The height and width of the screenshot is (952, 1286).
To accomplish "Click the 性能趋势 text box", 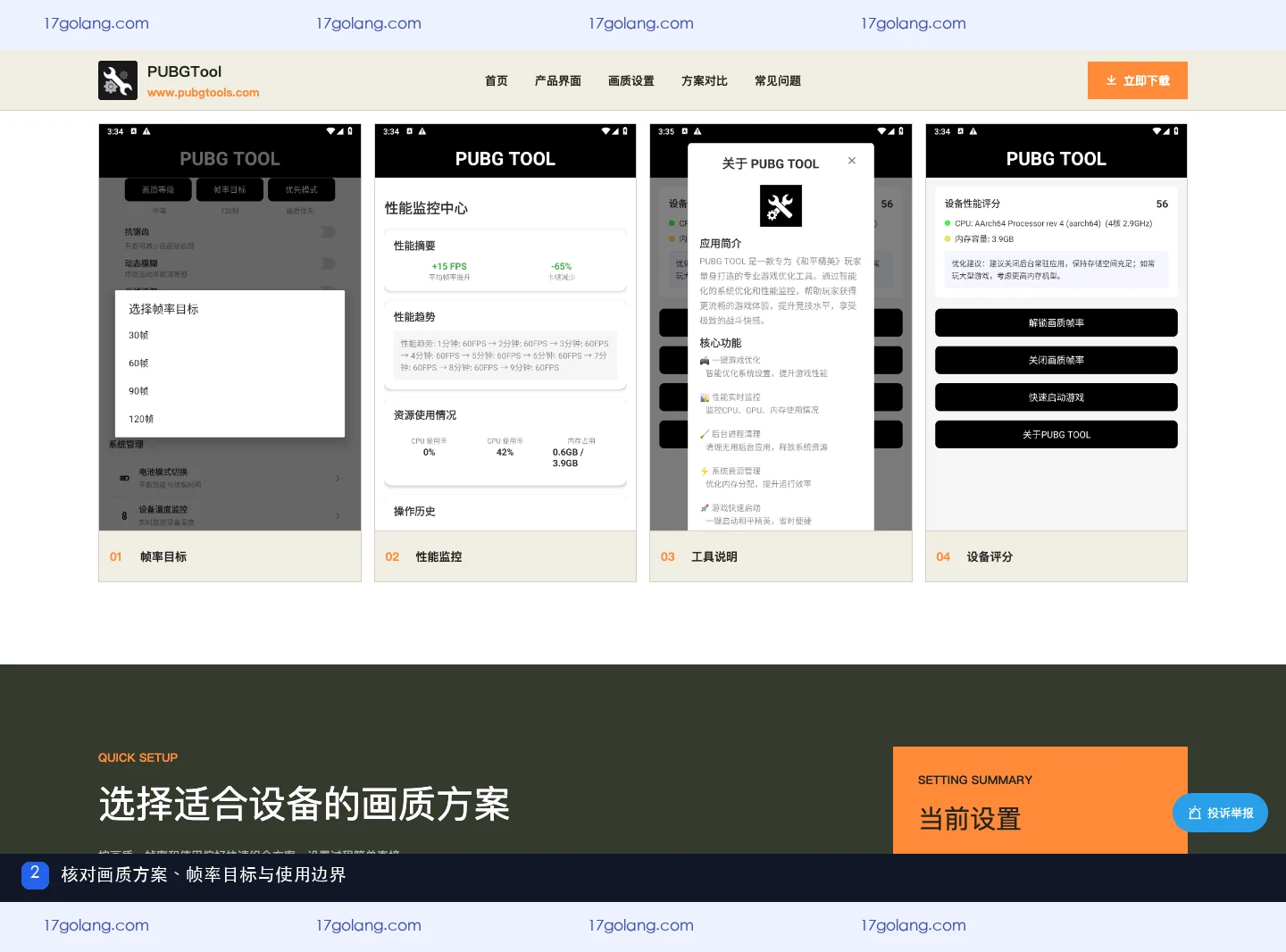I will [x=505, y=355].
